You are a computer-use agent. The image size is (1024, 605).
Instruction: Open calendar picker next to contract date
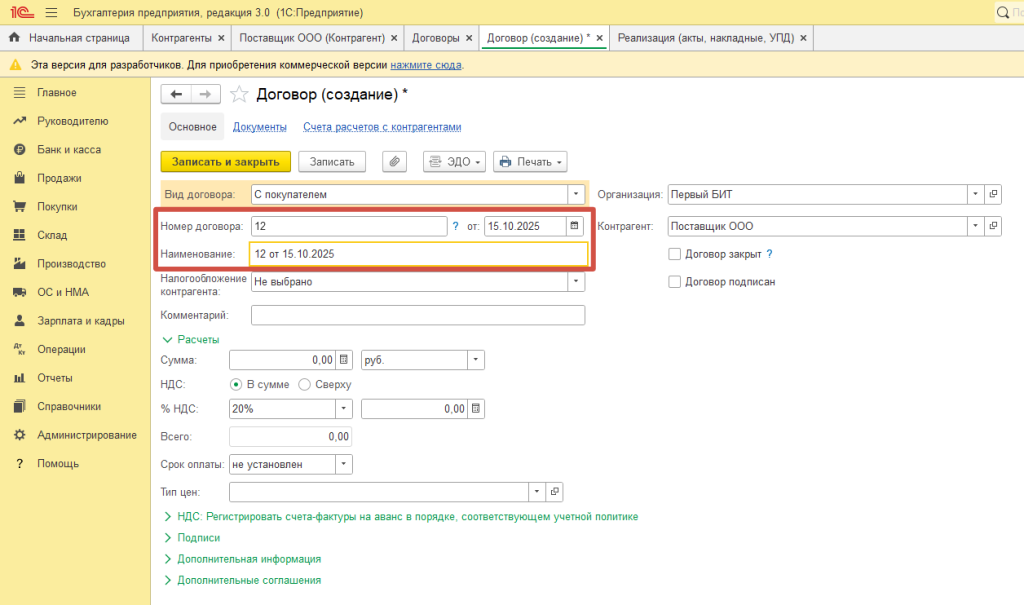point(574,226)
